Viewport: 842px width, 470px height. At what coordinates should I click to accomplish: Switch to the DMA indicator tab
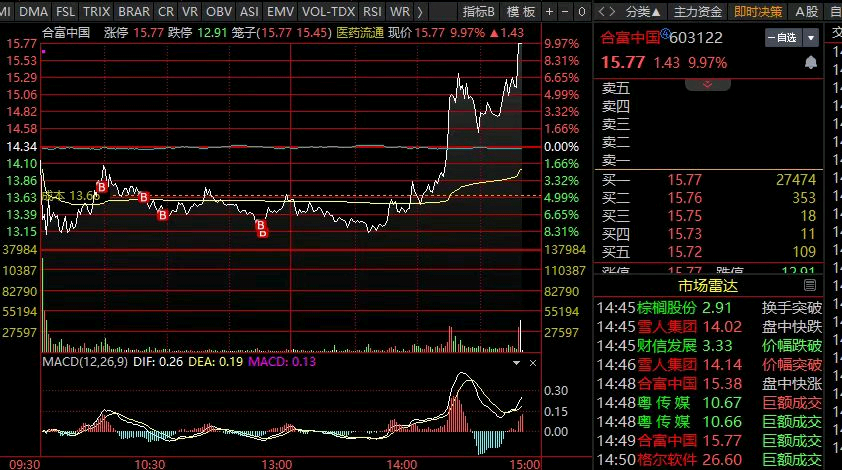pyautogui.click(x=33, y=11)
